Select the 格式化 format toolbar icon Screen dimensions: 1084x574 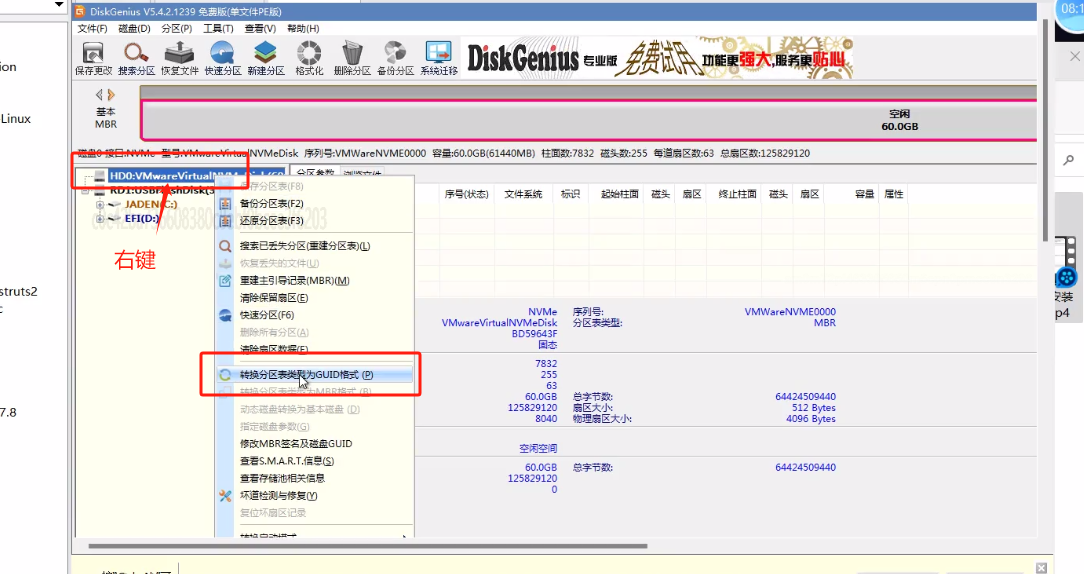coord(309,58)
